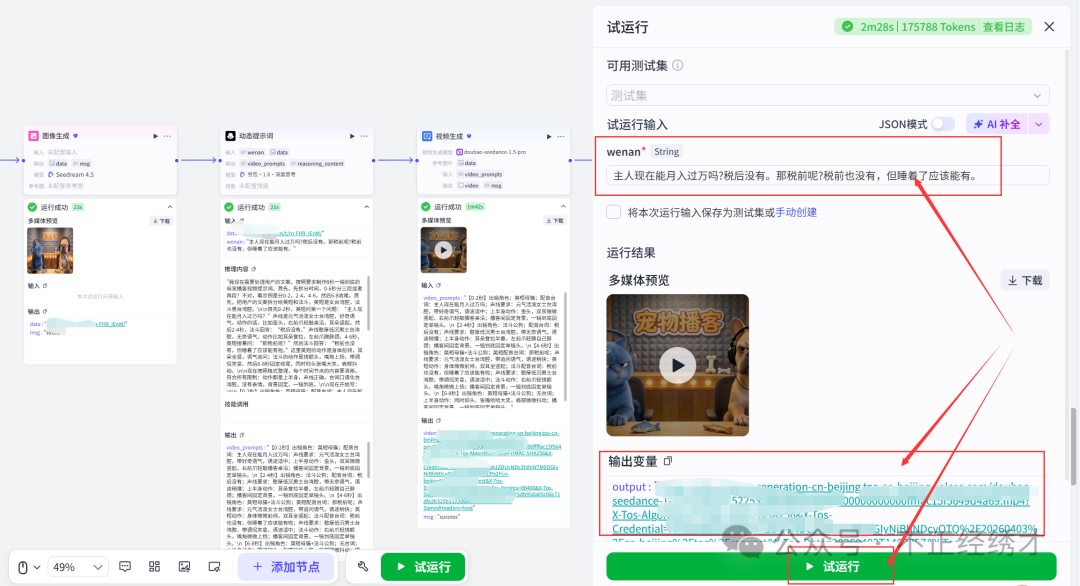
Task: Click the presentation screen icon in bottom toolbar
Action: (215, 566)
